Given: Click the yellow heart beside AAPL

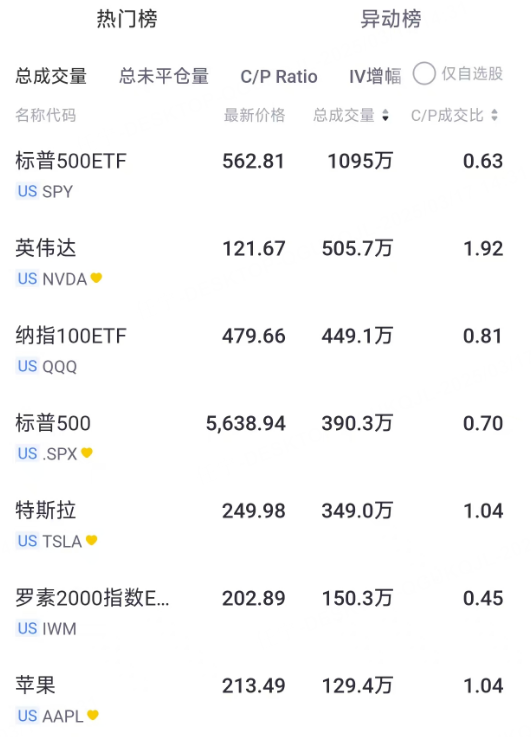Looking at the screenshot, I should [x=93, y=715].
